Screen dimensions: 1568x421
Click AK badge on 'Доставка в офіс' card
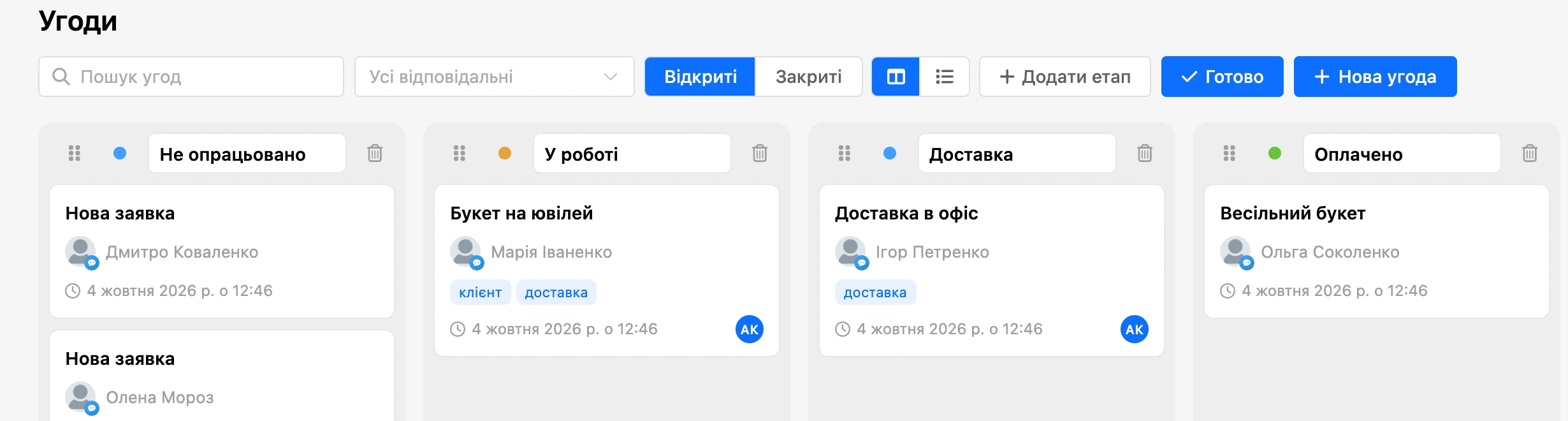1135,329
